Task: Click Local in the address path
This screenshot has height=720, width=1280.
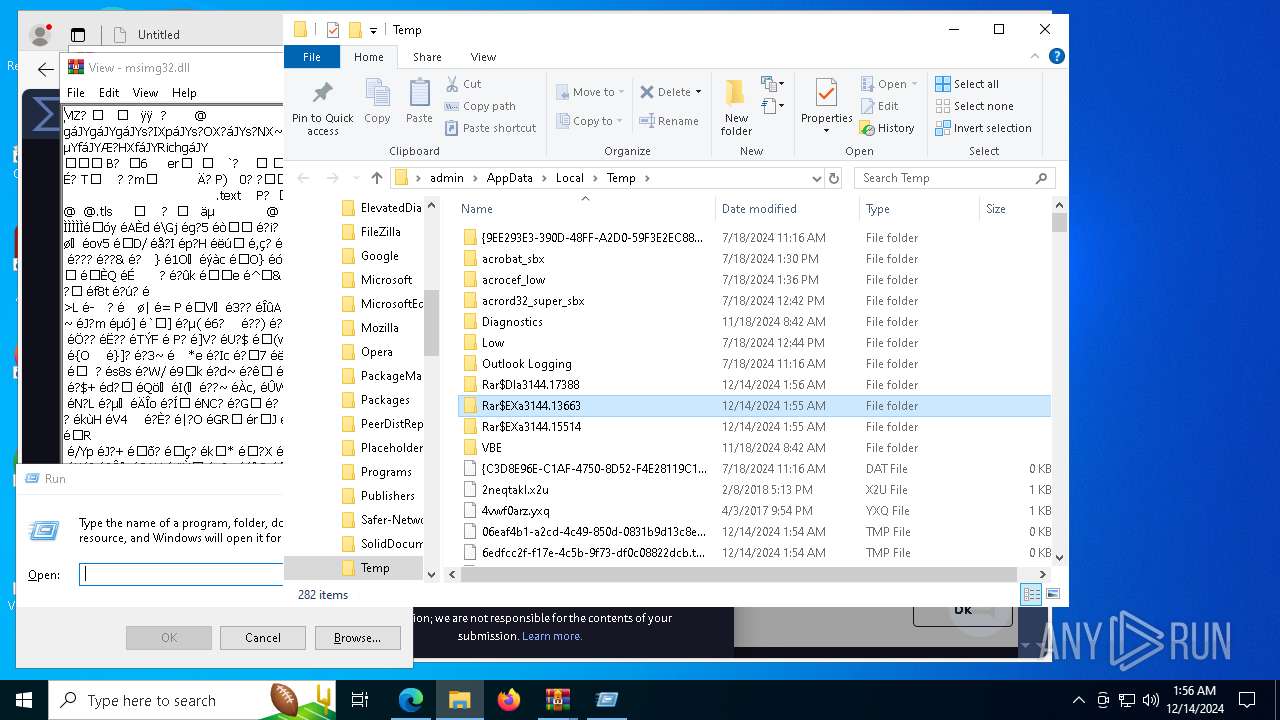Action: 570,178
